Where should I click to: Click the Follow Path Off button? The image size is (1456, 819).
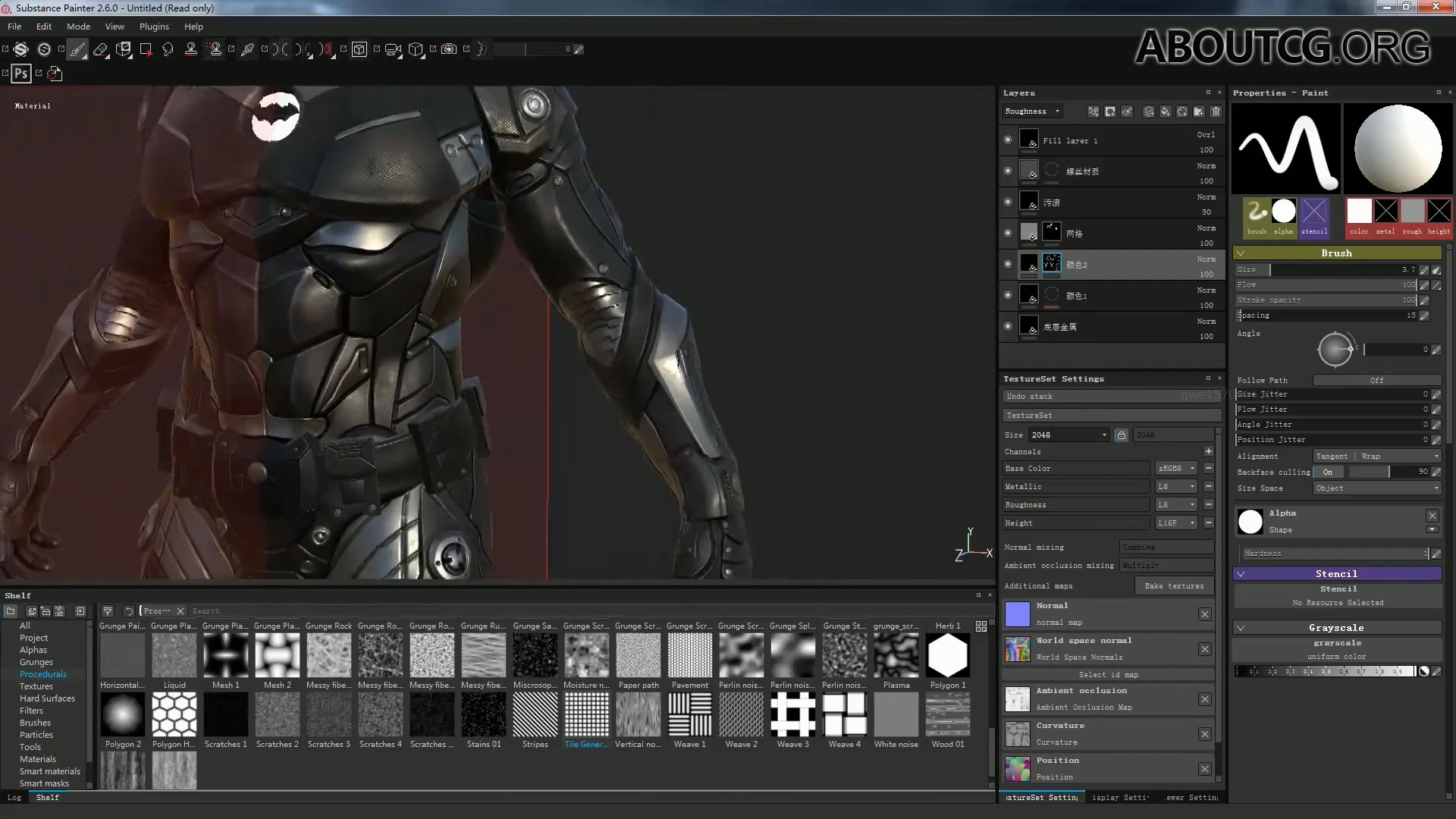[1376, 381]
